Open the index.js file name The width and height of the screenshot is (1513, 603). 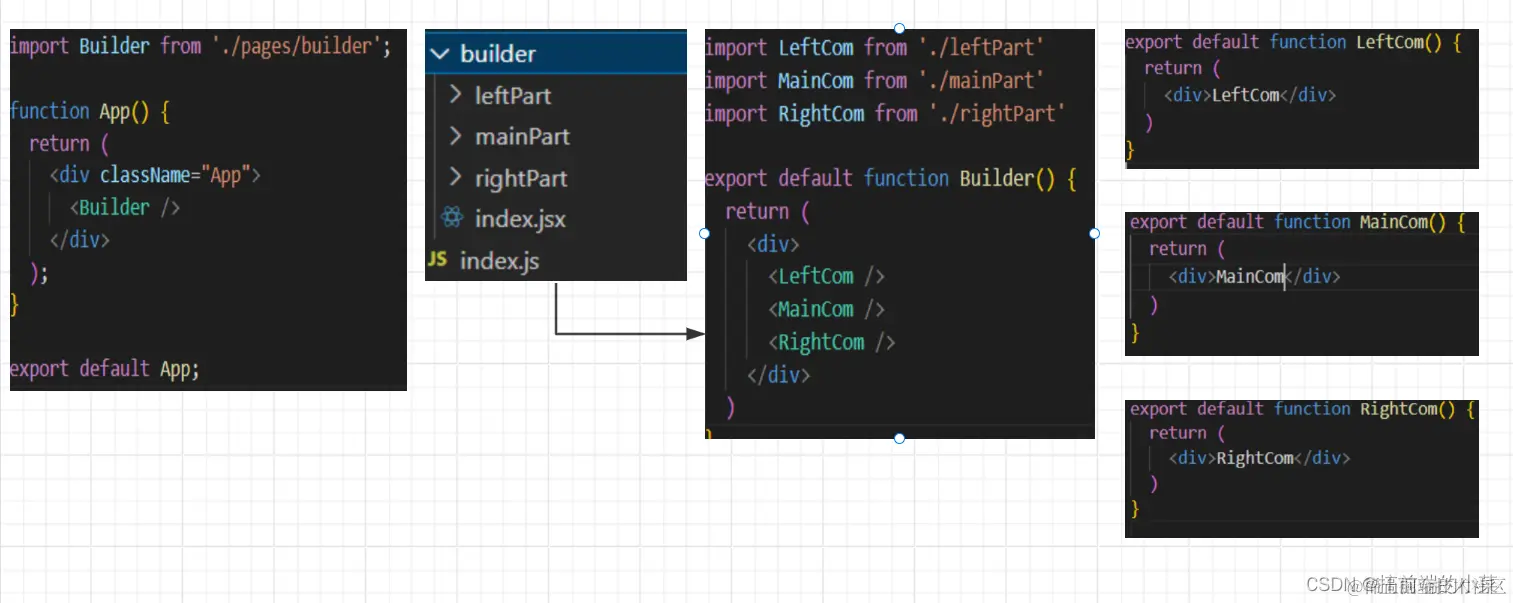pyautogui.click(x=499, y=261)
